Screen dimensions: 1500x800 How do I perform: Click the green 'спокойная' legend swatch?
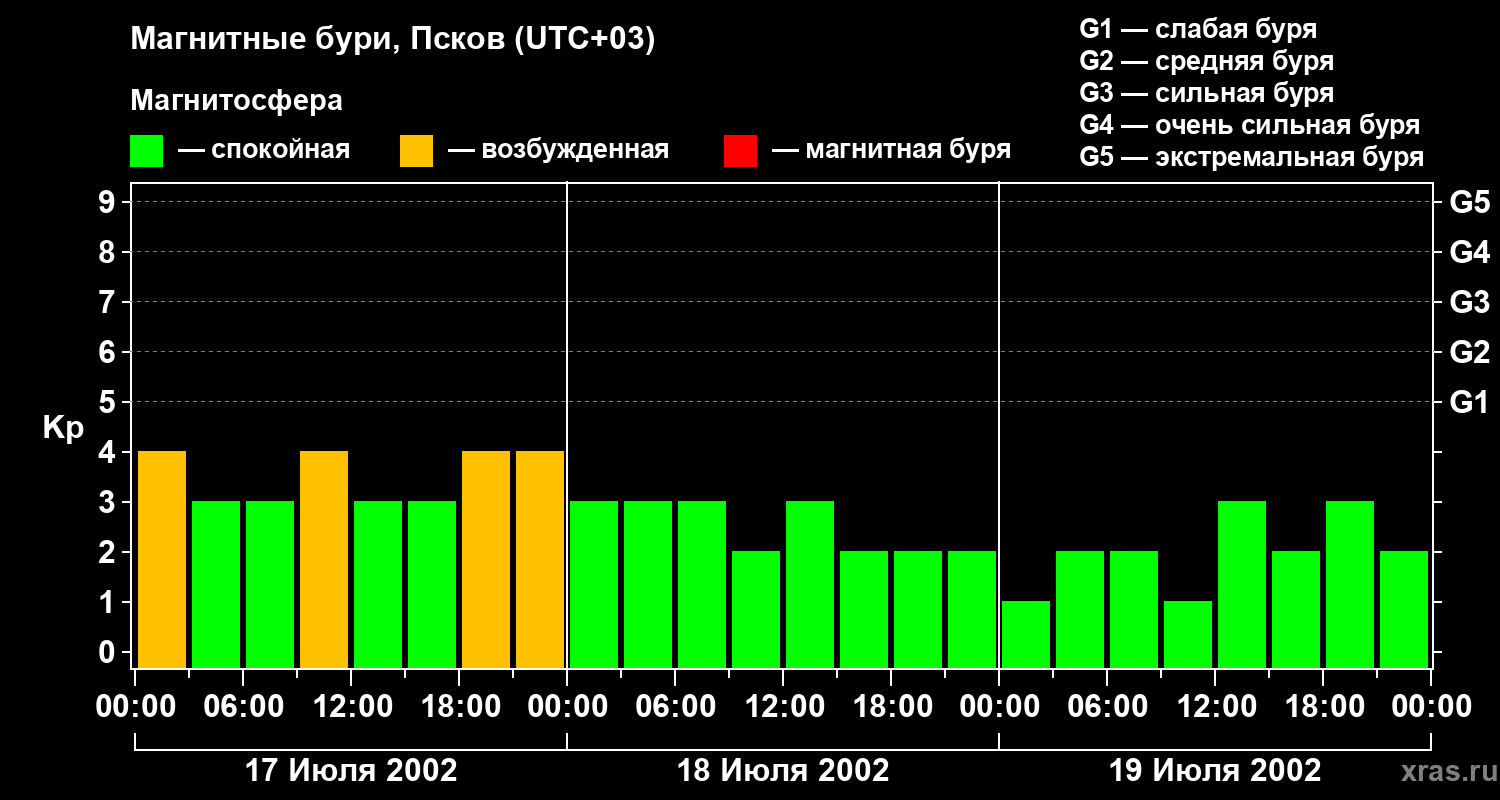tap(146, 151)
